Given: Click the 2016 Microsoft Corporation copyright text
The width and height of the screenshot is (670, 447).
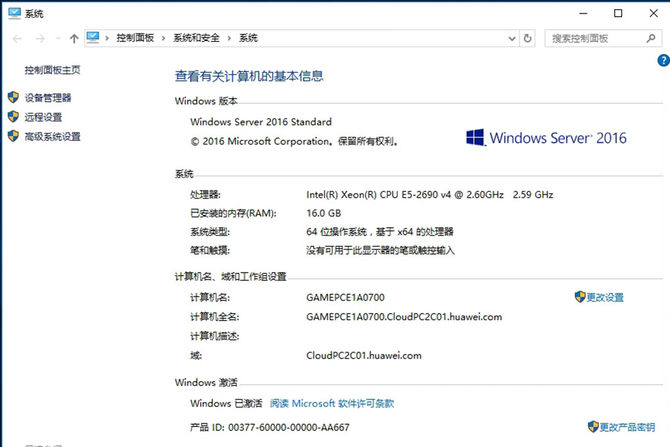Looking at the screenshot, I should (x=294, y=141).
